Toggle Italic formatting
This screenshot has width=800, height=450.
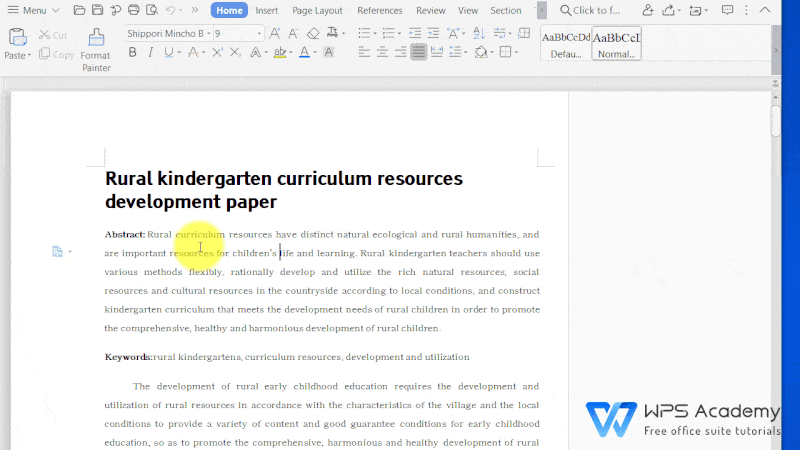[149, 52]
